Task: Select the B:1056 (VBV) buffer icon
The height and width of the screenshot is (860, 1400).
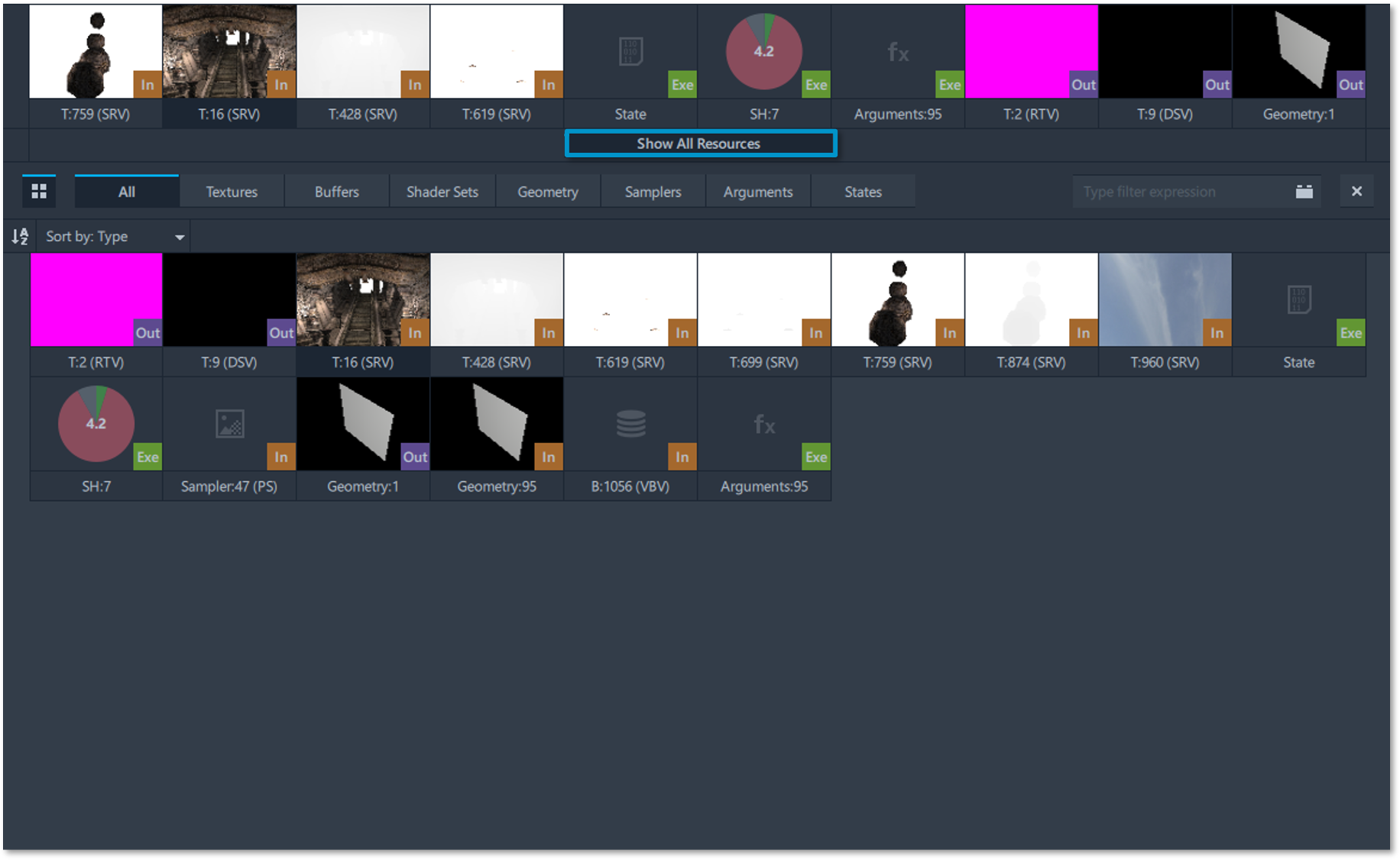Action: pos(630,425)
